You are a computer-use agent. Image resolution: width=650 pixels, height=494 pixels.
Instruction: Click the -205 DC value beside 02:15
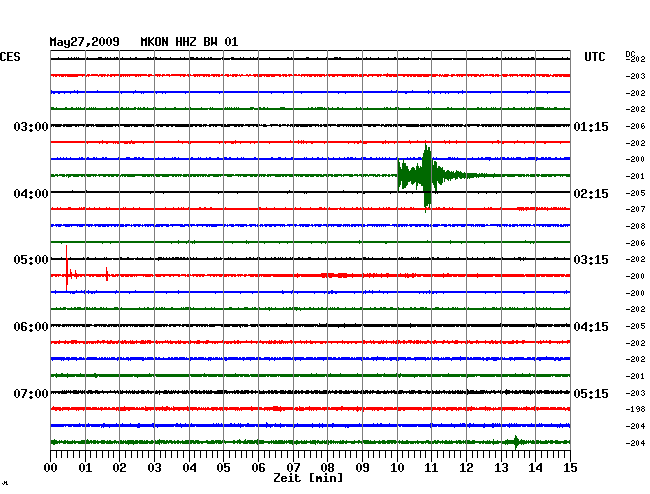coord(635,193)
